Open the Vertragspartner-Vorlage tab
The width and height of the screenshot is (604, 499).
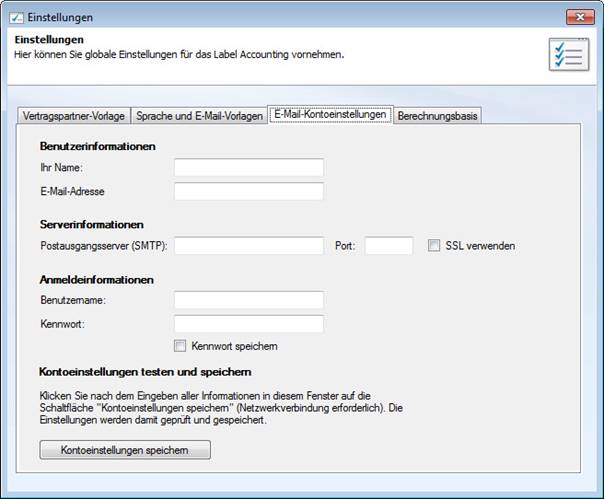74,116
